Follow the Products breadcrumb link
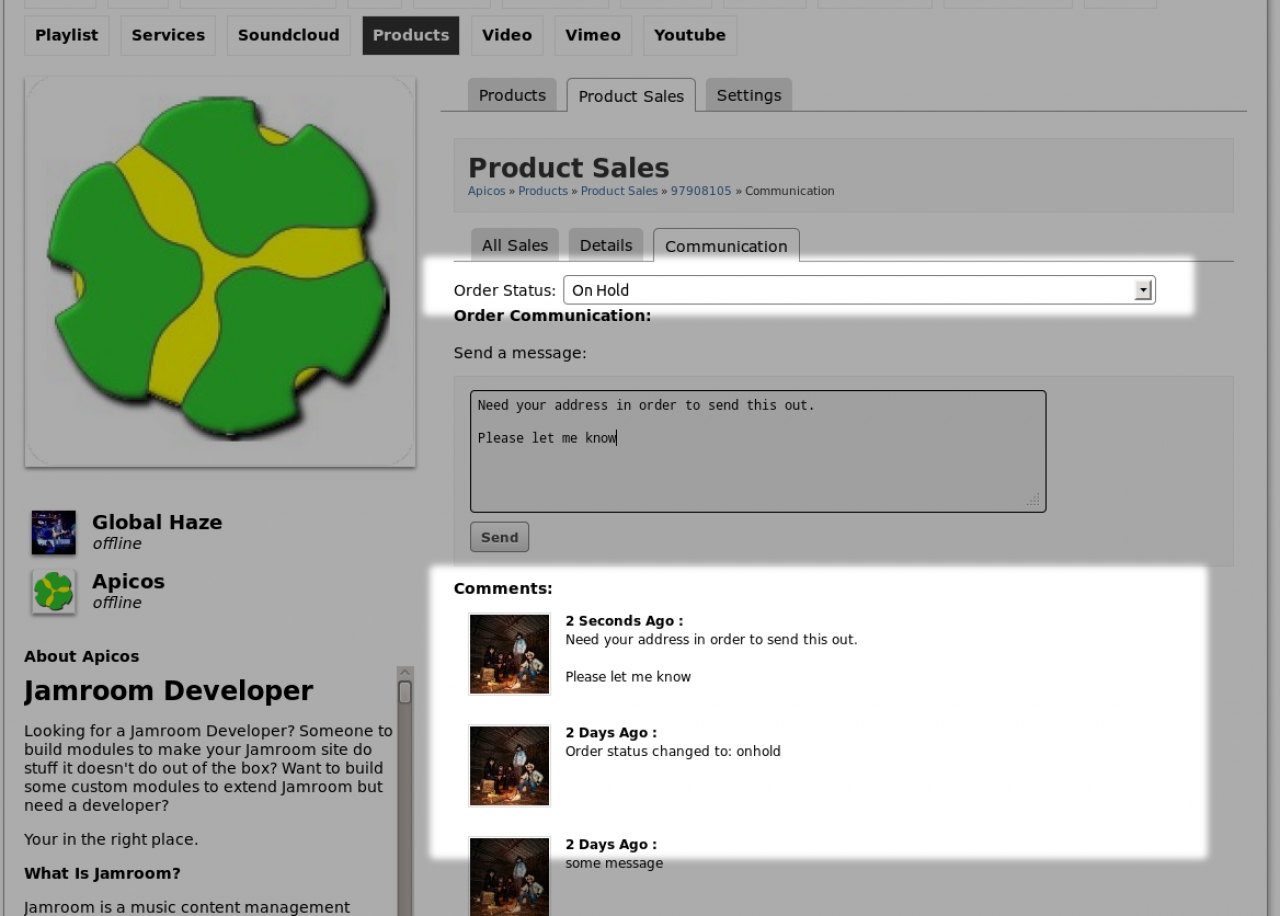The width and height of the screenshot is (1280, 916). point(543,191)
